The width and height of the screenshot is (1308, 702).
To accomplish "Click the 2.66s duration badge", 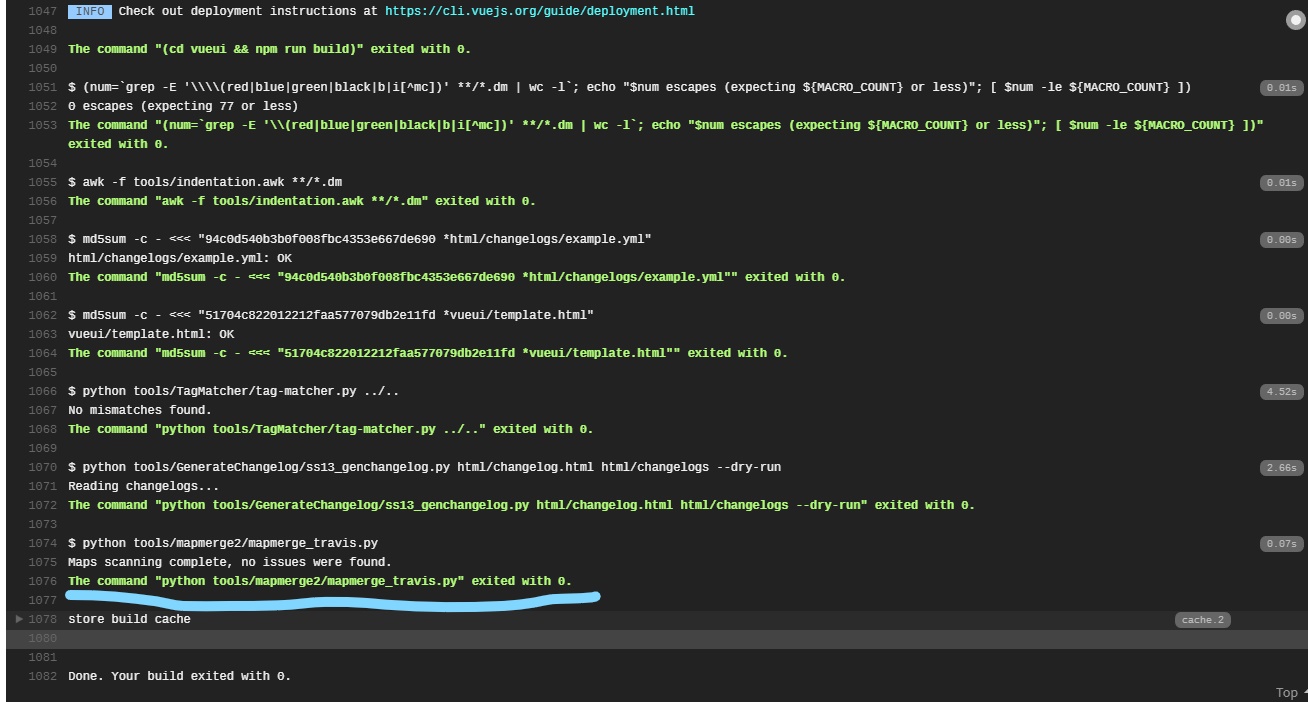I will click(x=1281, y=468).
